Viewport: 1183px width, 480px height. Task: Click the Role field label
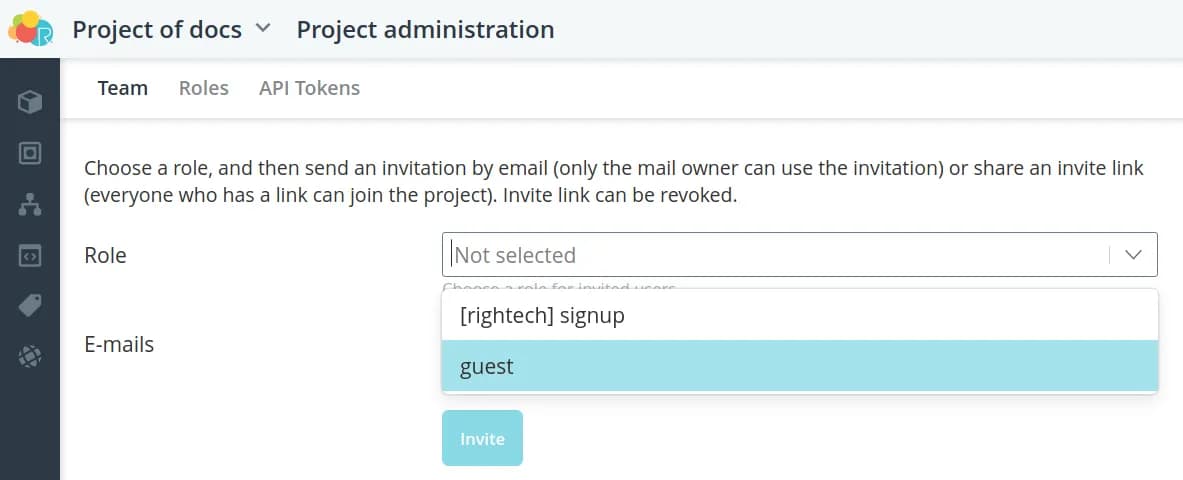[105, 255]
